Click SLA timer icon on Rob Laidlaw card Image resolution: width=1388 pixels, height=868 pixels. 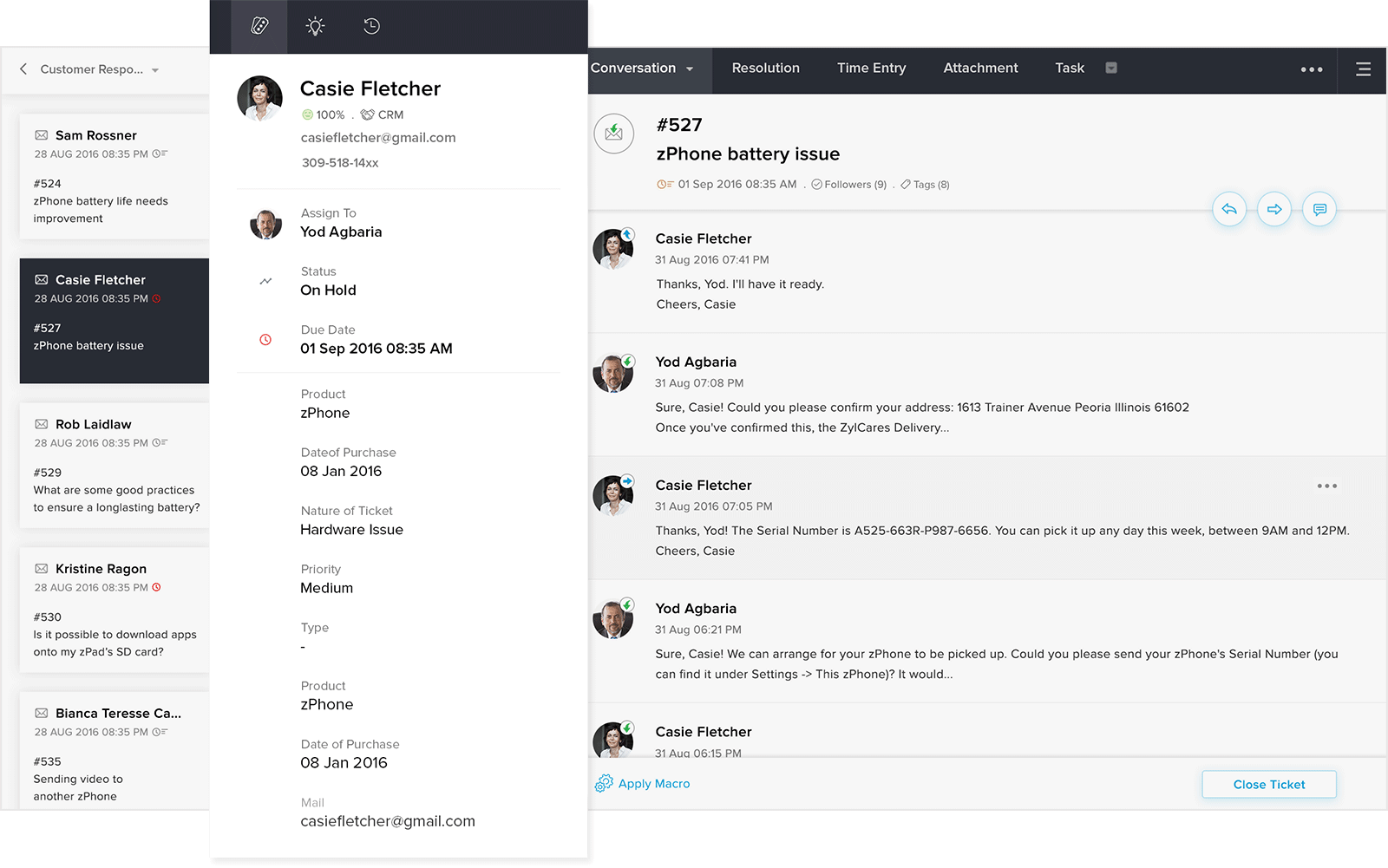click(160, 442)
